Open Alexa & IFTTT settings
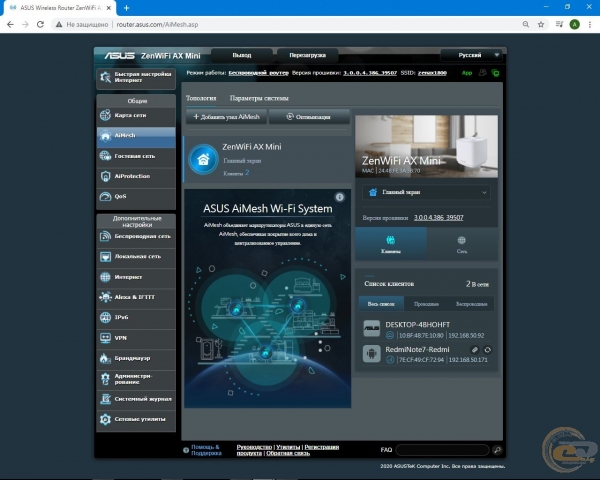Screen dimensions: 600x480 pos(136,297)
